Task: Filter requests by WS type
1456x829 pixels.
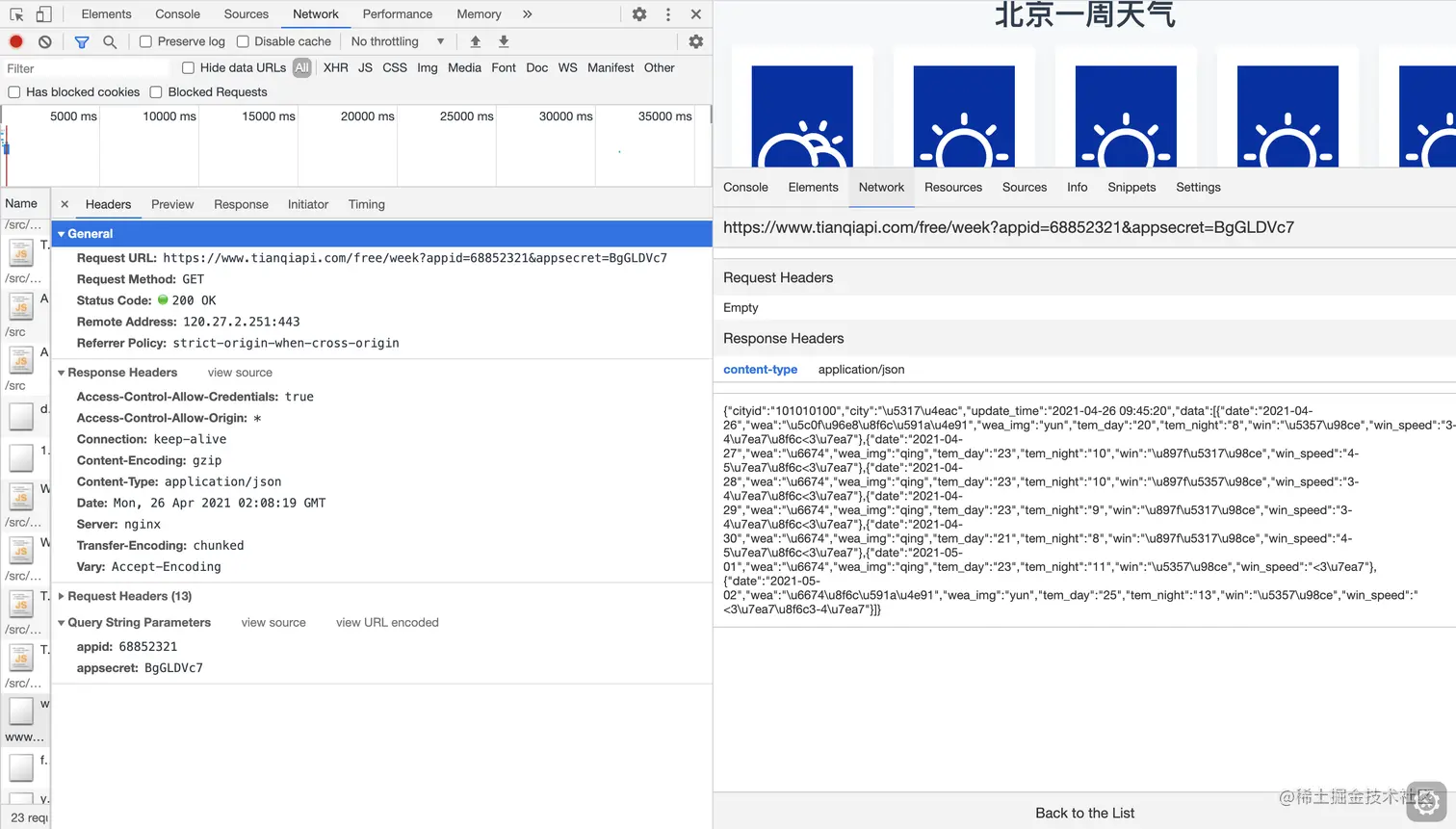Action: [568, 67]
